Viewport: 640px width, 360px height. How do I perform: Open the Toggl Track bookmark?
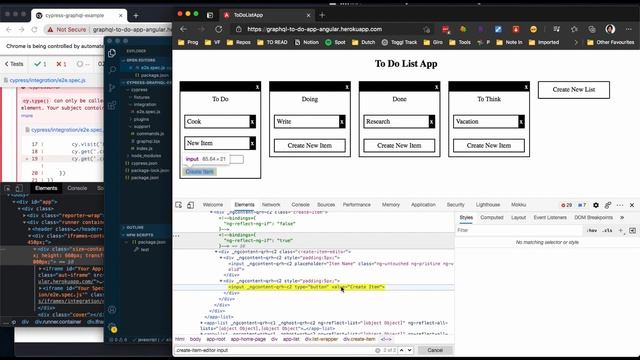pyautogui.click(x=400, y=42)
